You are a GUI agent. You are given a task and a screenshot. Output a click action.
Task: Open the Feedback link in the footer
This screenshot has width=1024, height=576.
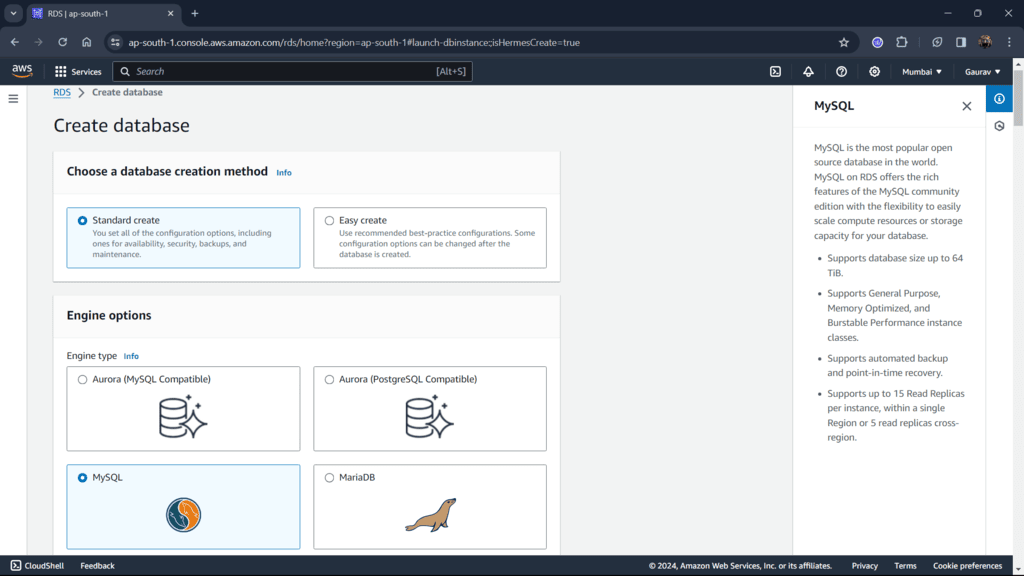pyautogui.click(x=97, y=566)
